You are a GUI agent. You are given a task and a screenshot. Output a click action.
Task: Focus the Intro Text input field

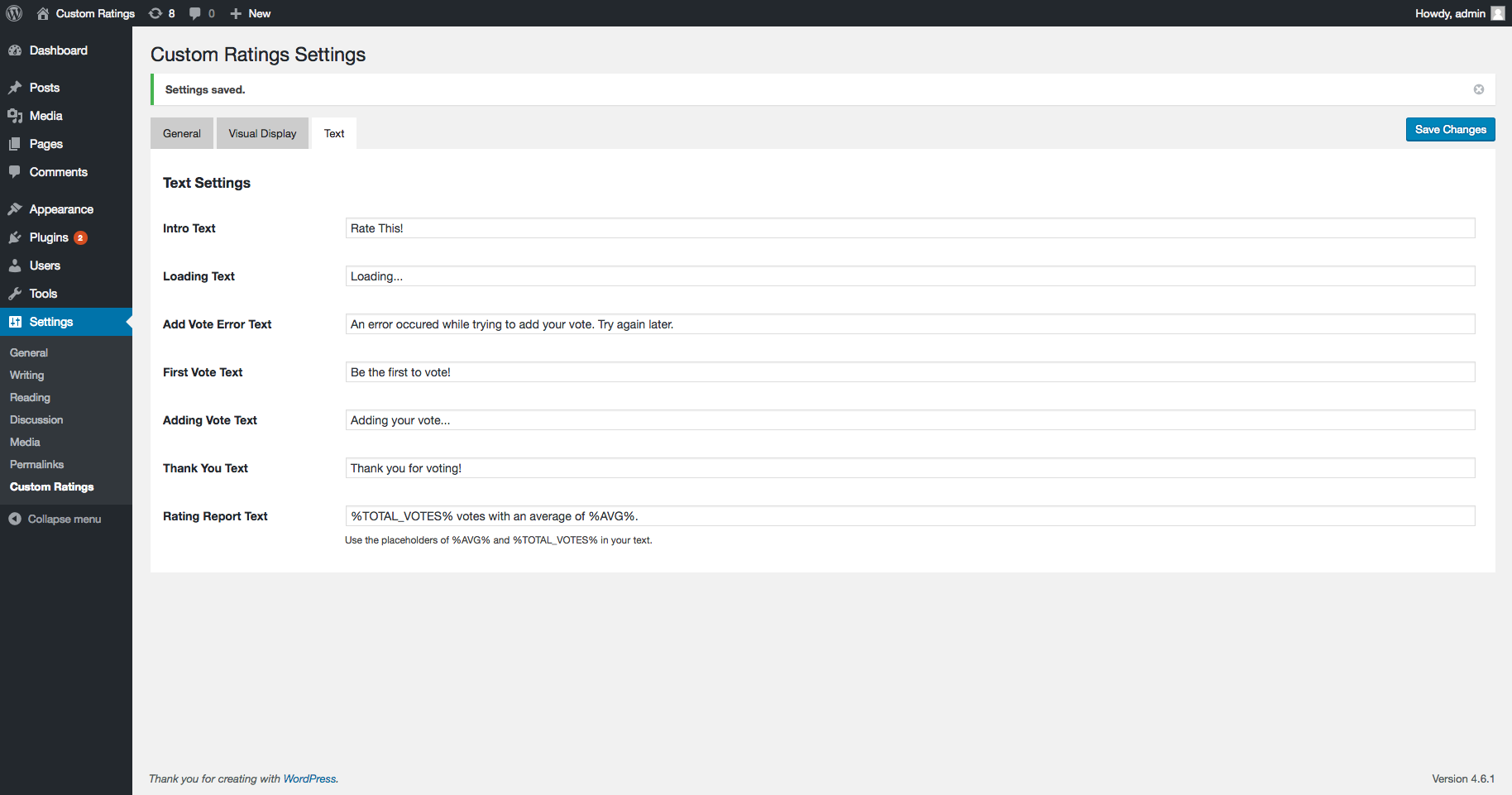(x=910, y=228)
